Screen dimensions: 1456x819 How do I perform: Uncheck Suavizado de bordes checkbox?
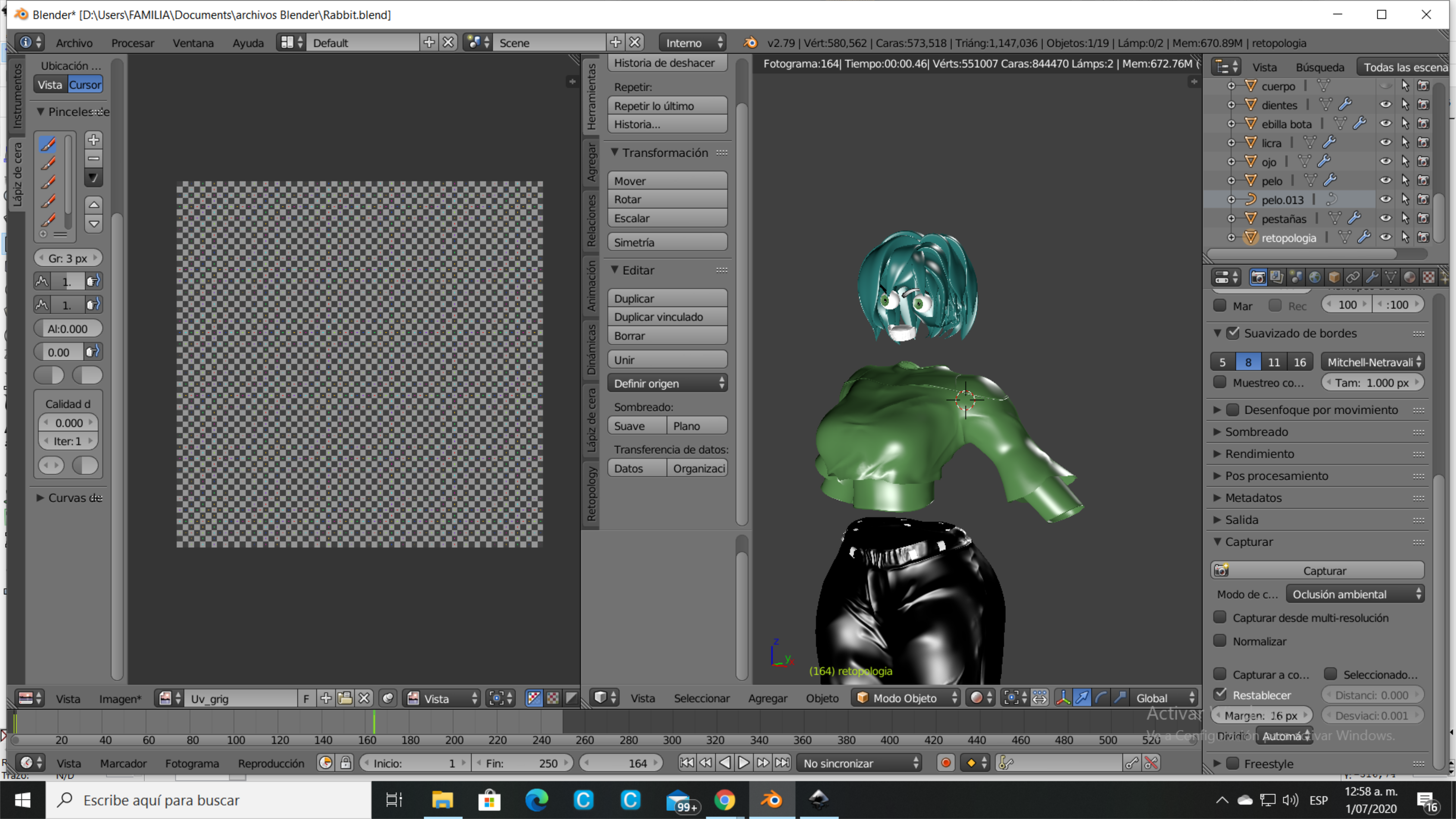(x=1233, y=333)
